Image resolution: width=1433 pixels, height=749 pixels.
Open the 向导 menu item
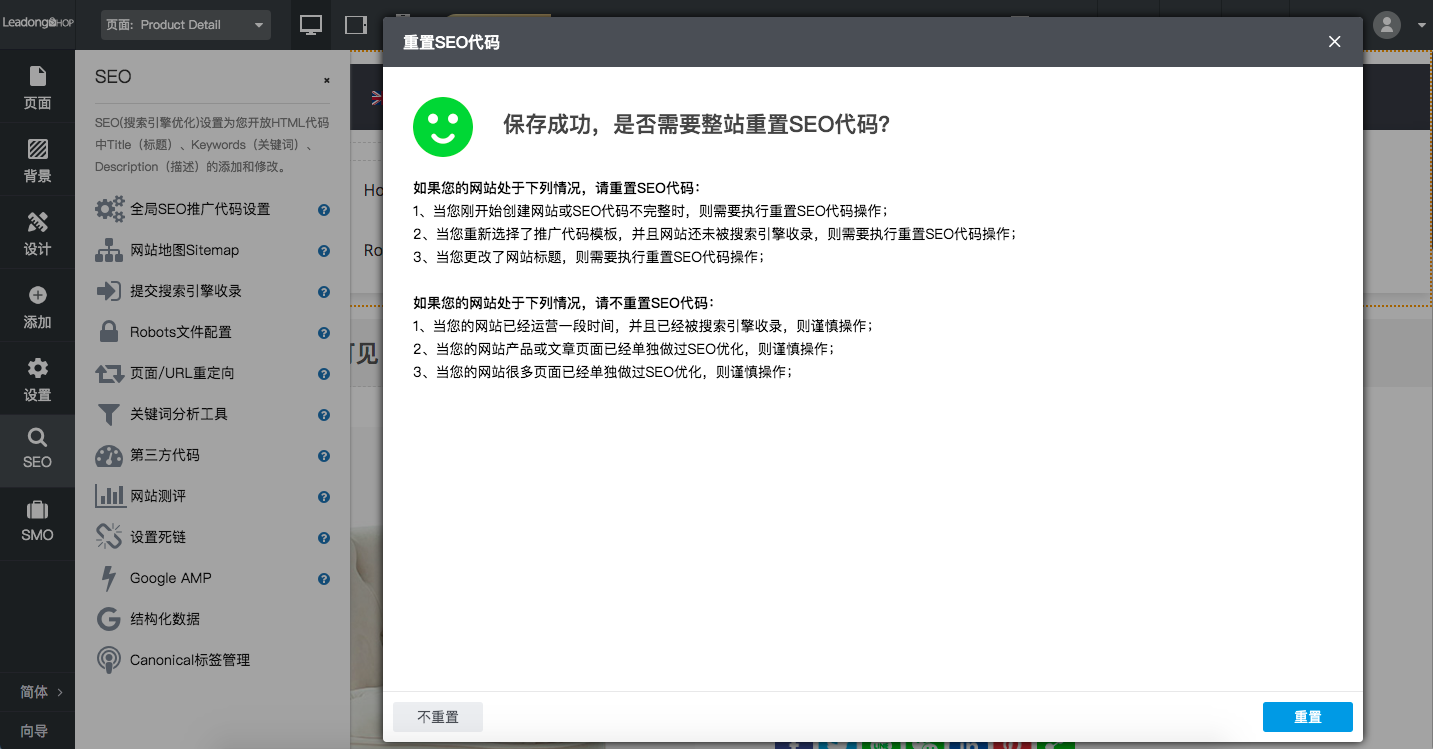pos(37,731)
